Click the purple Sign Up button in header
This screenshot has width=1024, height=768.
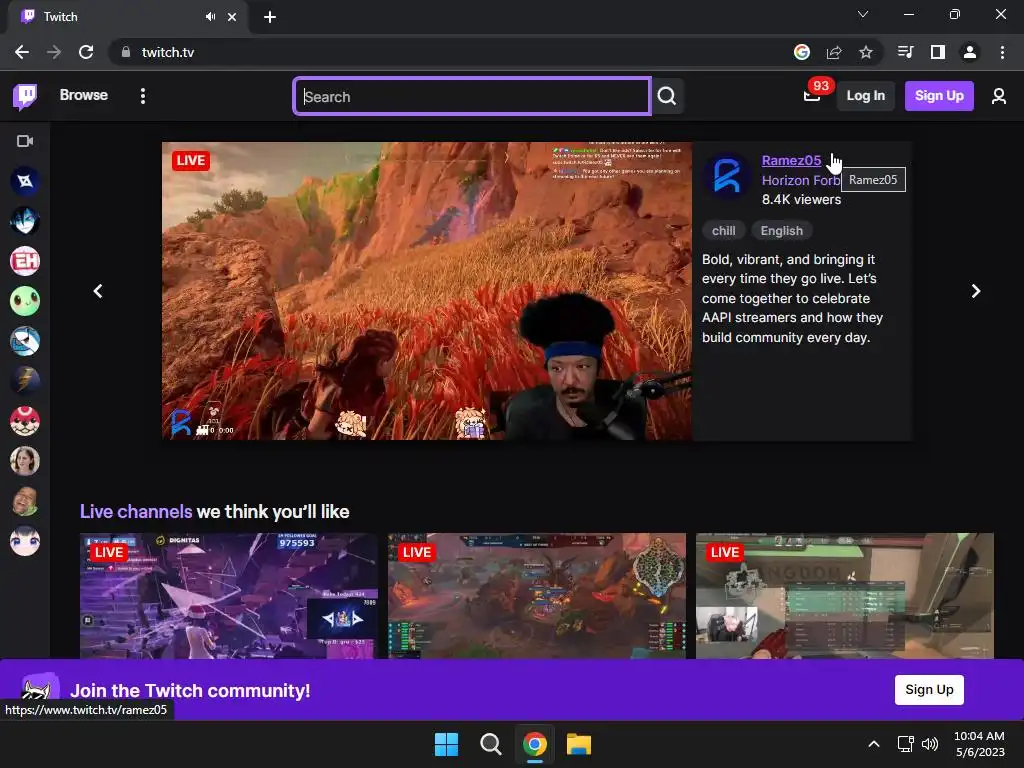(x=939, y=95)
